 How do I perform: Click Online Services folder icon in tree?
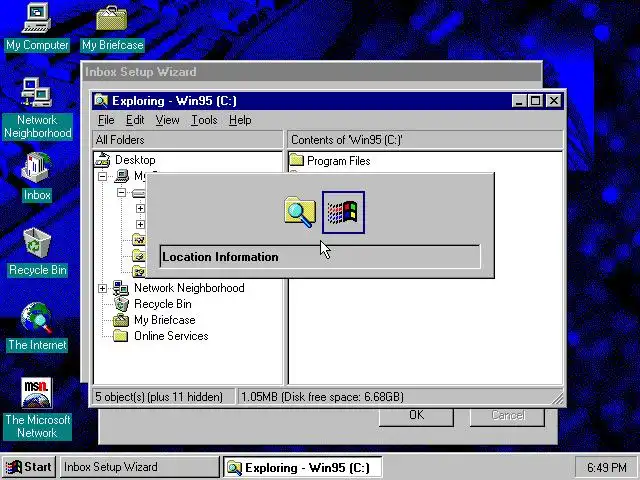tap(121, 336)
